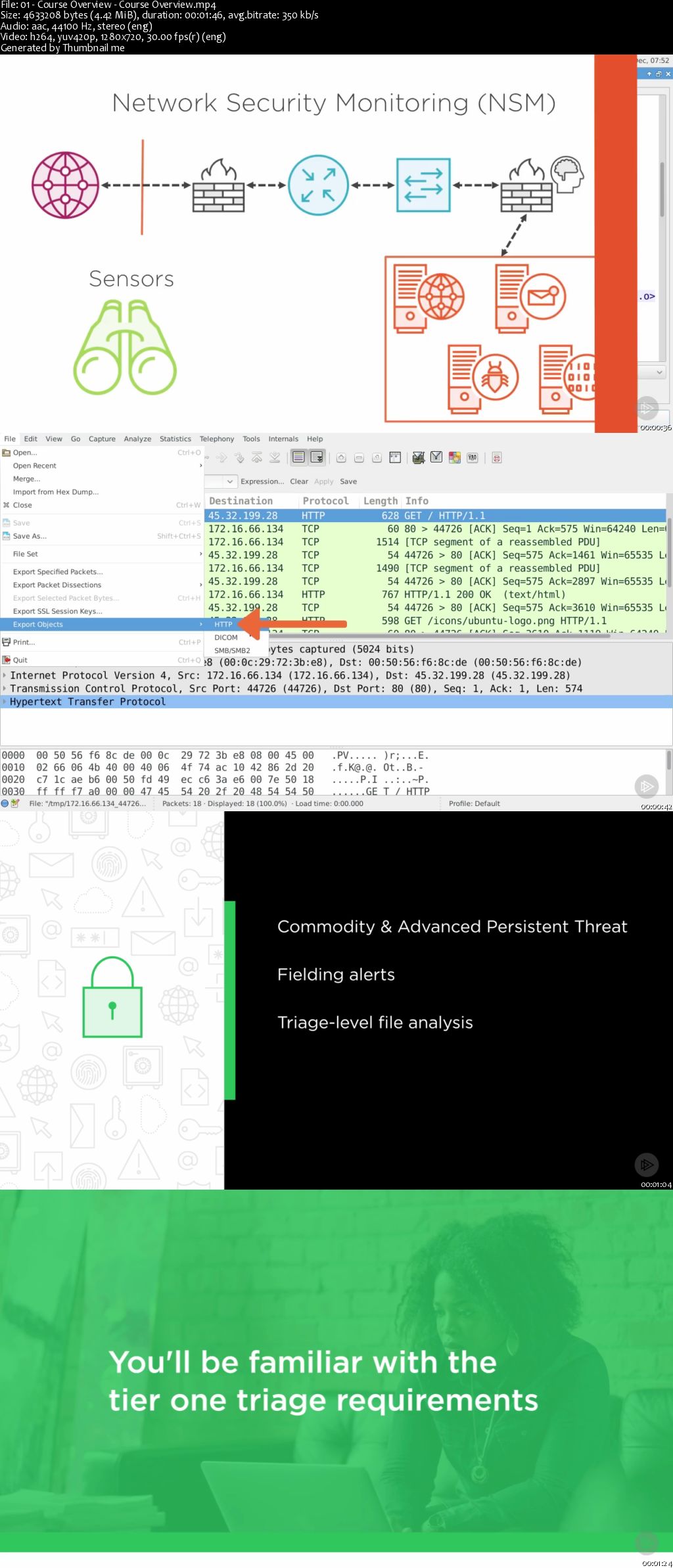This screenshot has height=1568, width=673.
Task: Jump to last packet toolbar icon
Action: point(275,458)
